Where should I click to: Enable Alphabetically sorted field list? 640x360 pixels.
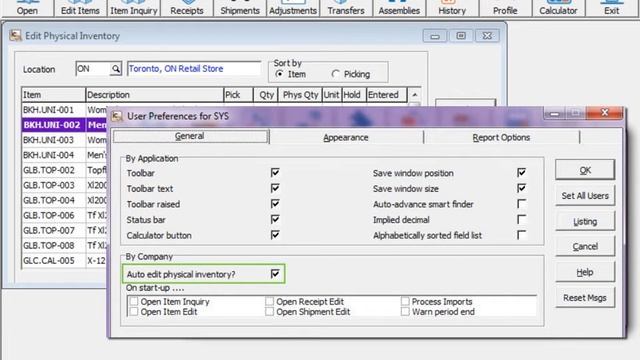tap(522, 235)
